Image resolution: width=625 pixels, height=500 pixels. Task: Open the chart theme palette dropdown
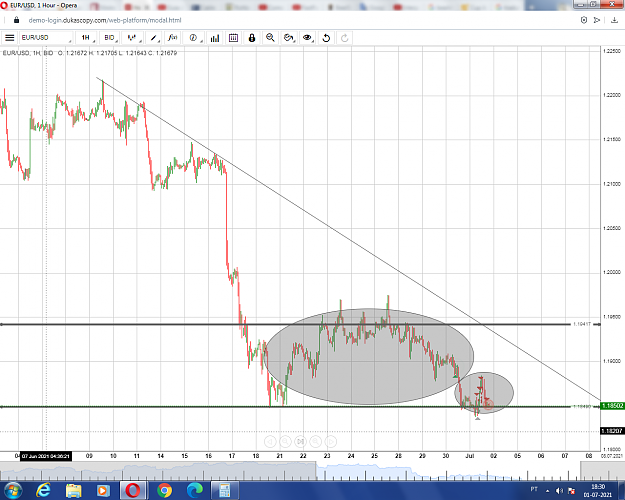tap(289, 38)
